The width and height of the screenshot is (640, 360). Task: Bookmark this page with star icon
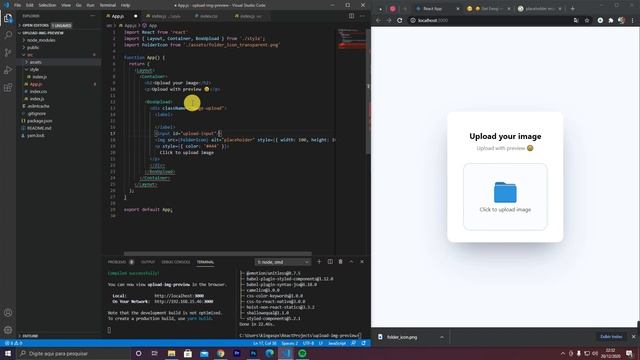[x=587, y=20]
